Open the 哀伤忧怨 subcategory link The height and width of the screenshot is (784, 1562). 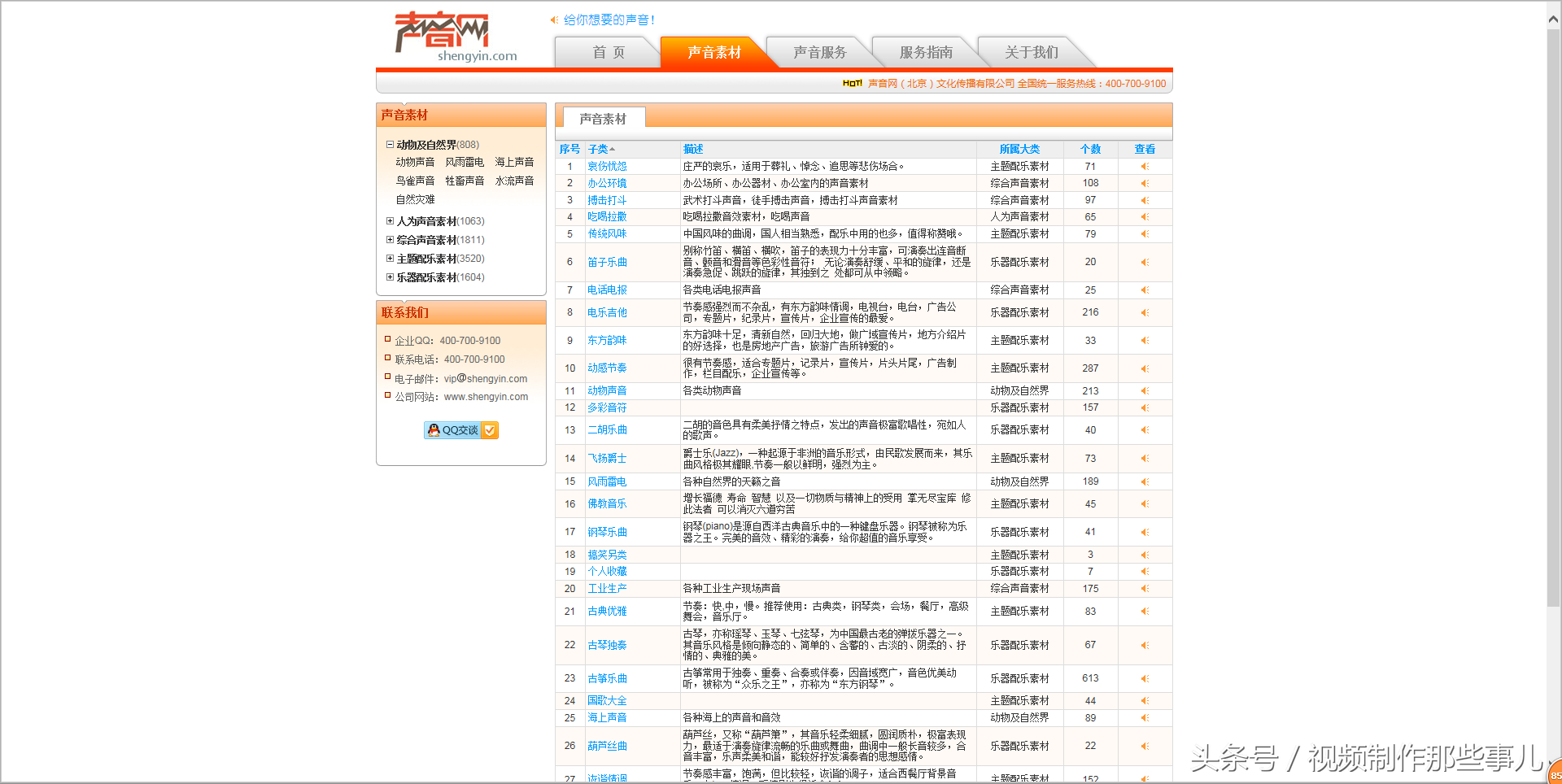(607, 167)
